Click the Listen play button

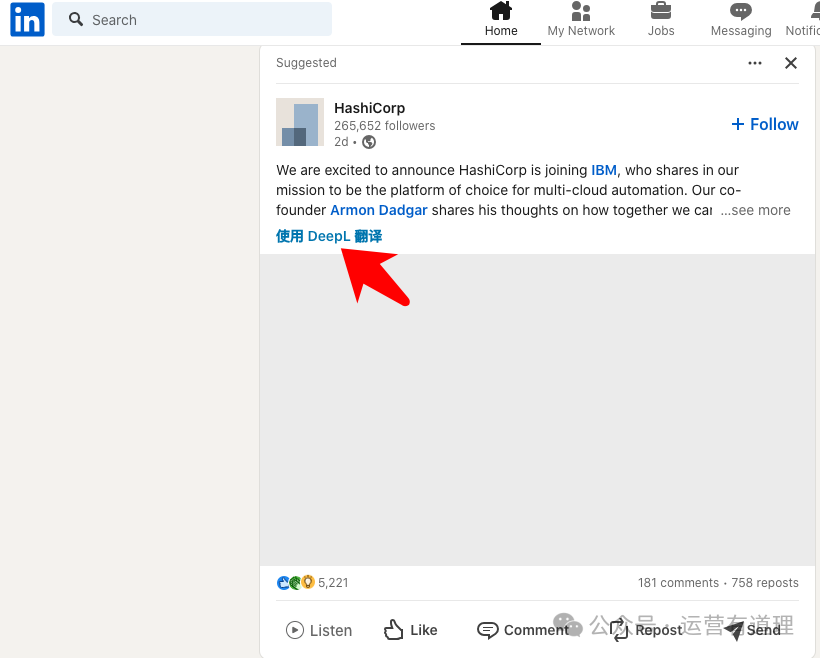[x=318, y=630]
